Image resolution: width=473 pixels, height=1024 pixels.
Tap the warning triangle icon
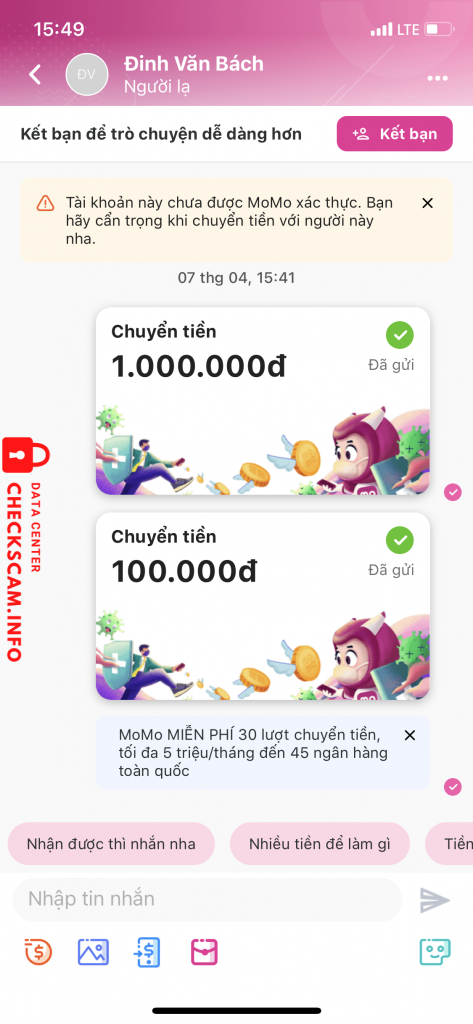45,203
